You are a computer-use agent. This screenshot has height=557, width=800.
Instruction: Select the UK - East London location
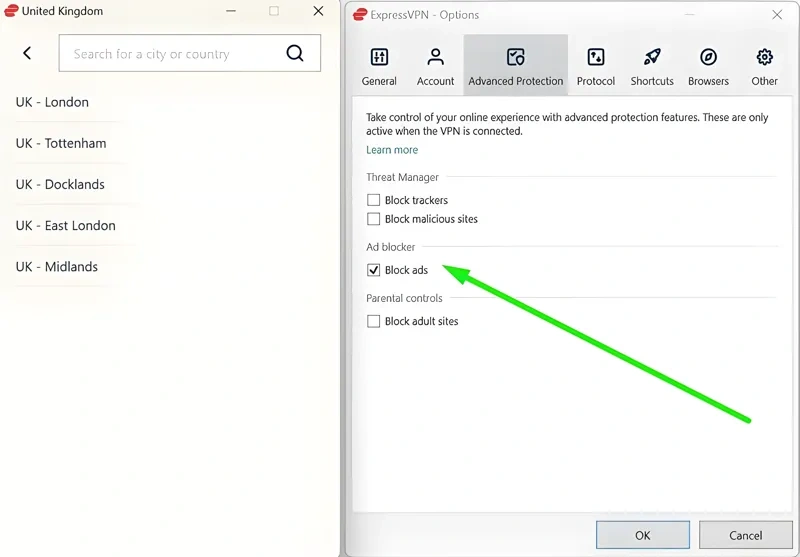[x=65, y=225]
